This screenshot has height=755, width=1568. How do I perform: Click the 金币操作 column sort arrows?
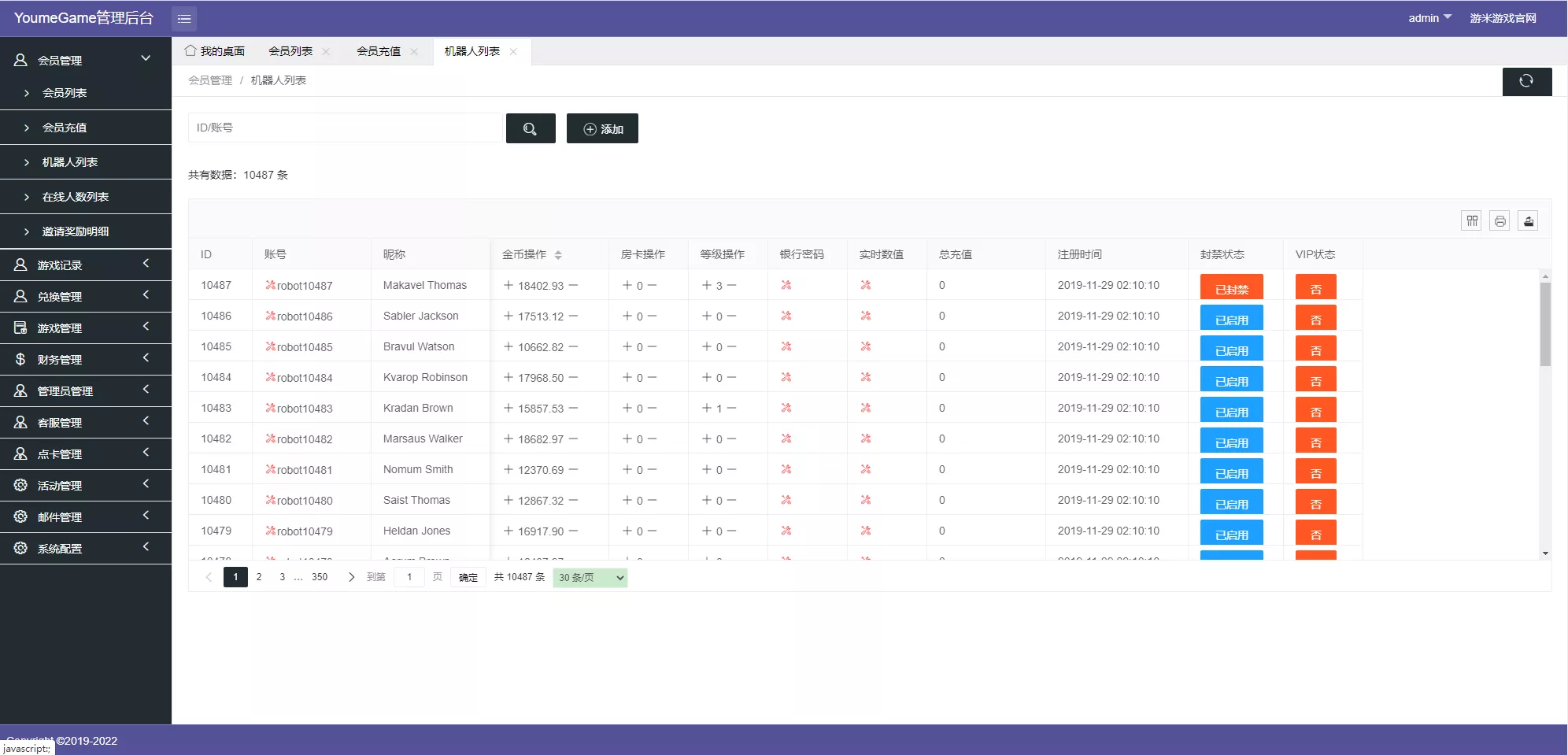click(560, 254)
